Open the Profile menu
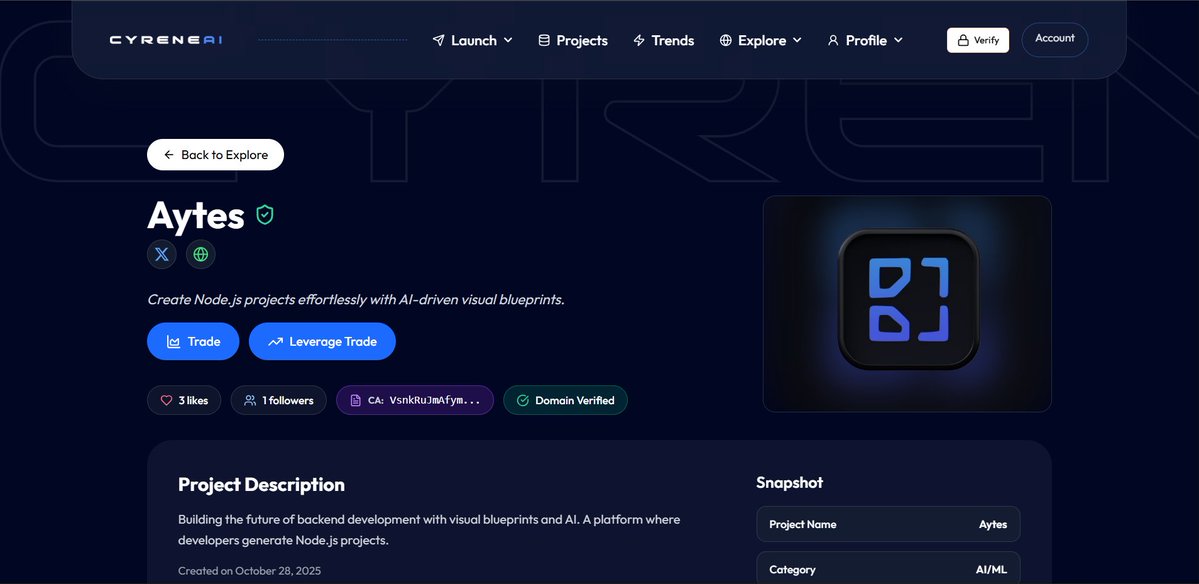 [x=865, y=41]
